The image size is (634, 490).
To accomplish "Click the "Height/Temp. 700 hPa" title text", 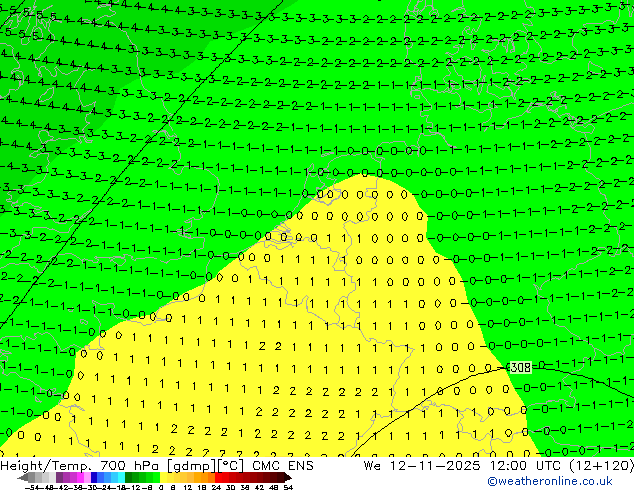I will point(79,466).
